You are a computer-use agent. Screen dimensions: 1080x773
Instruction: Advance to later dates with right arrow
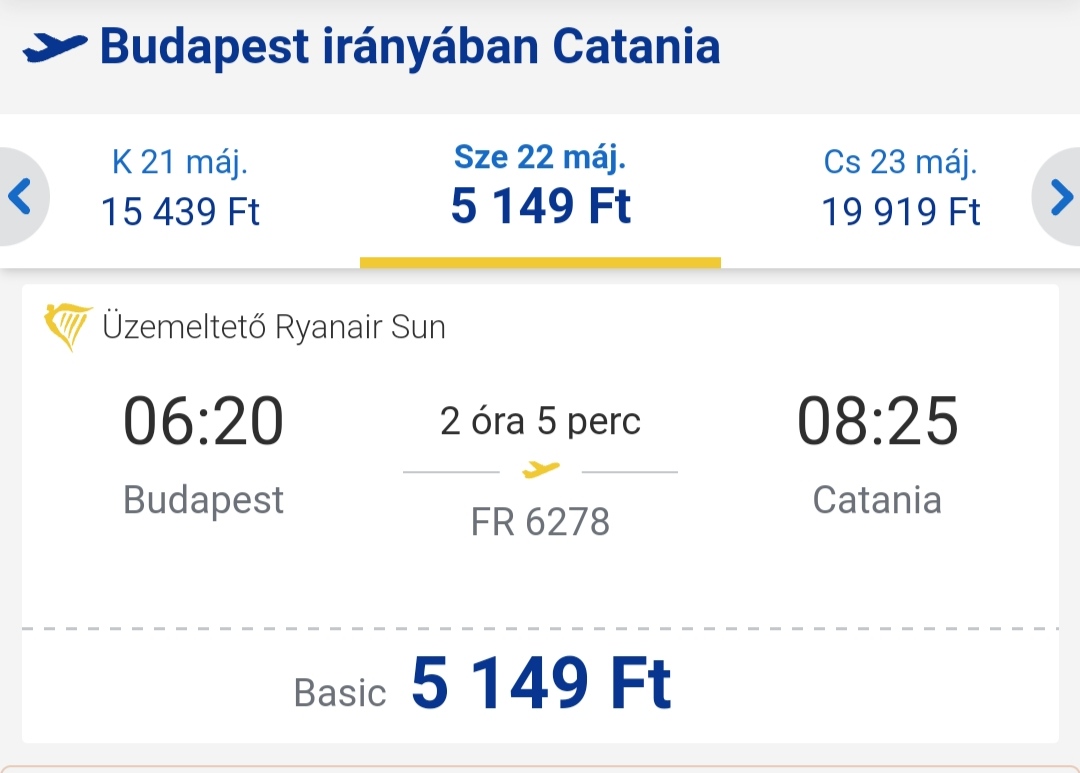[1060, 197]
